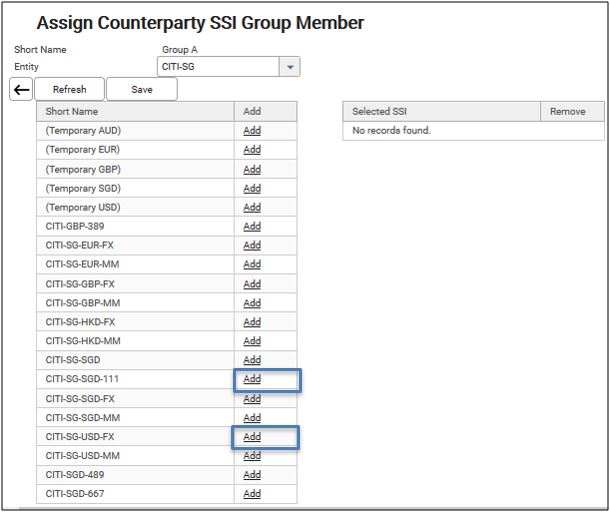610x512 pixels.
Task: Click Add for (Temporary GBP)
Action: click(x=252, y=169)
